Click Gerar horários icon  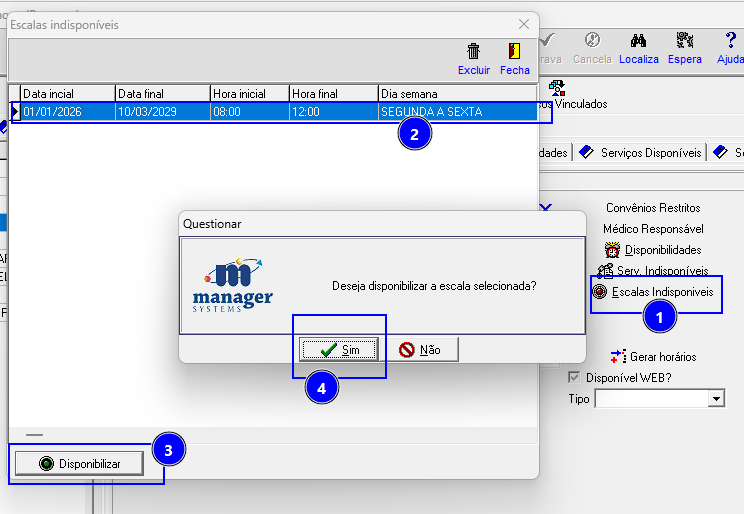coord(617,356)
